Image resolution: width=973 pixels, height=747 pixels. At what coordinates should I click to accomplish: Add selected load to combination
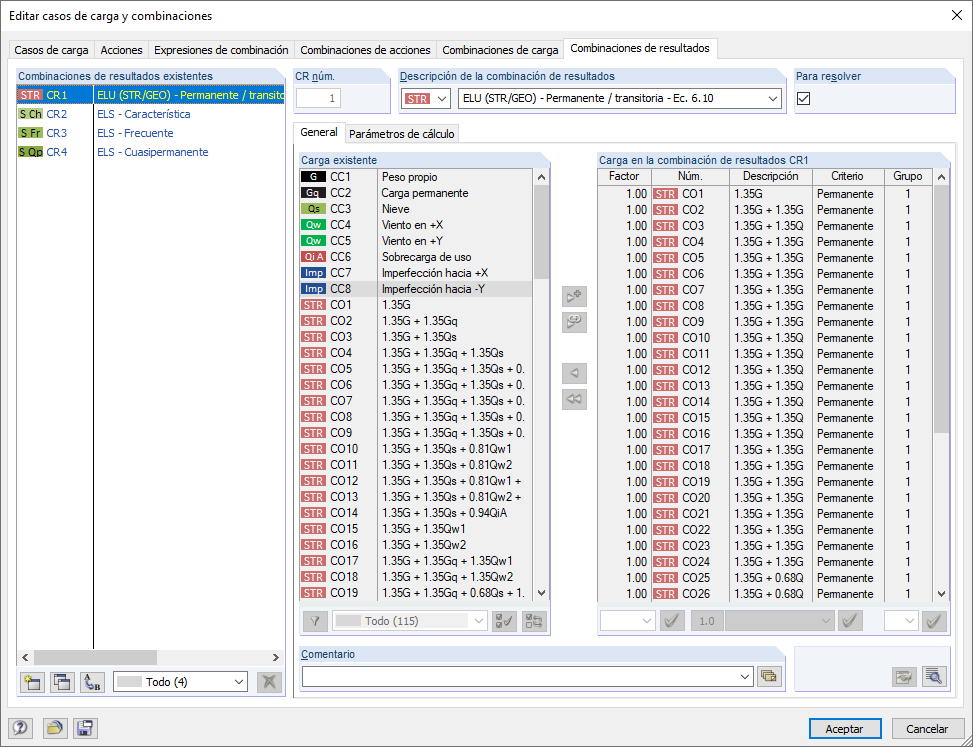point(574,297)
